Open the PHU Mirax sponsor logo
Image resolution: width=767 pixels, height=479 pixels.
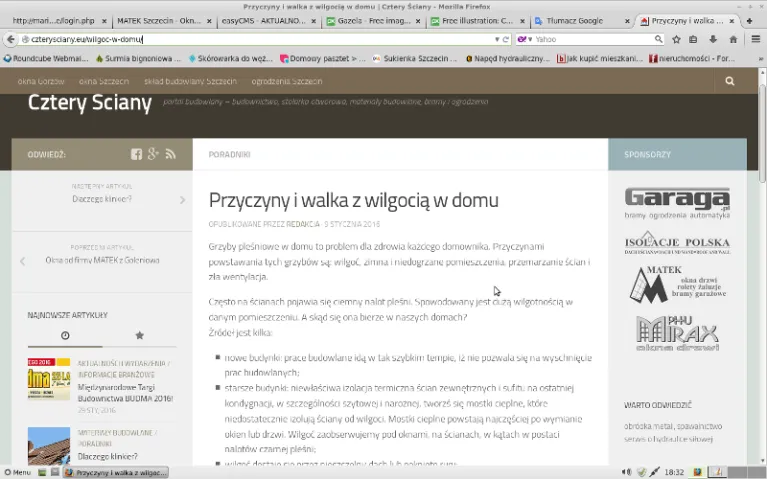coord(677,334)
